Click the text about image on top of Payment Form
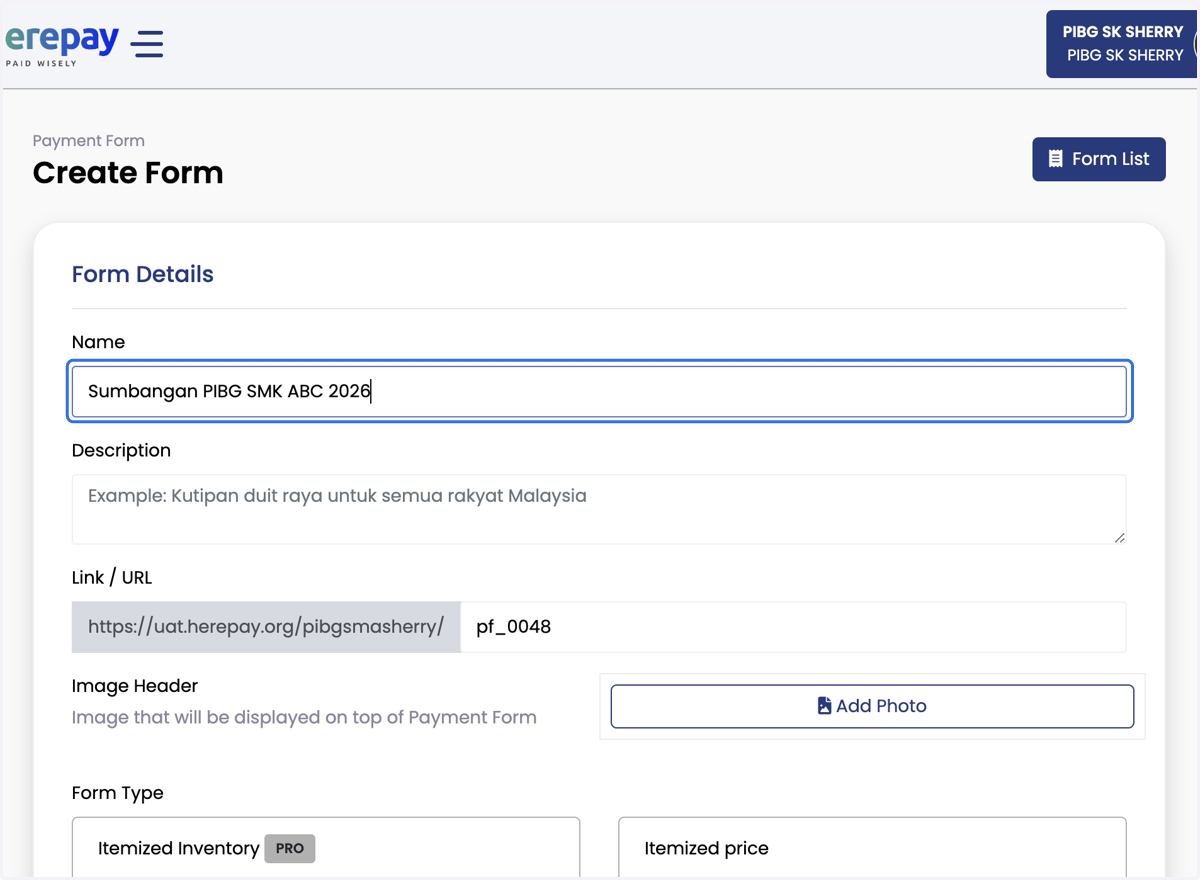 point(304,718)
